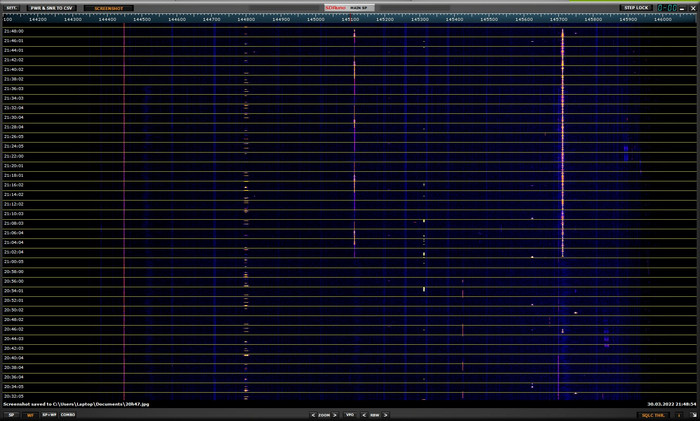Click the orange SCREENSHOT button

108,8
